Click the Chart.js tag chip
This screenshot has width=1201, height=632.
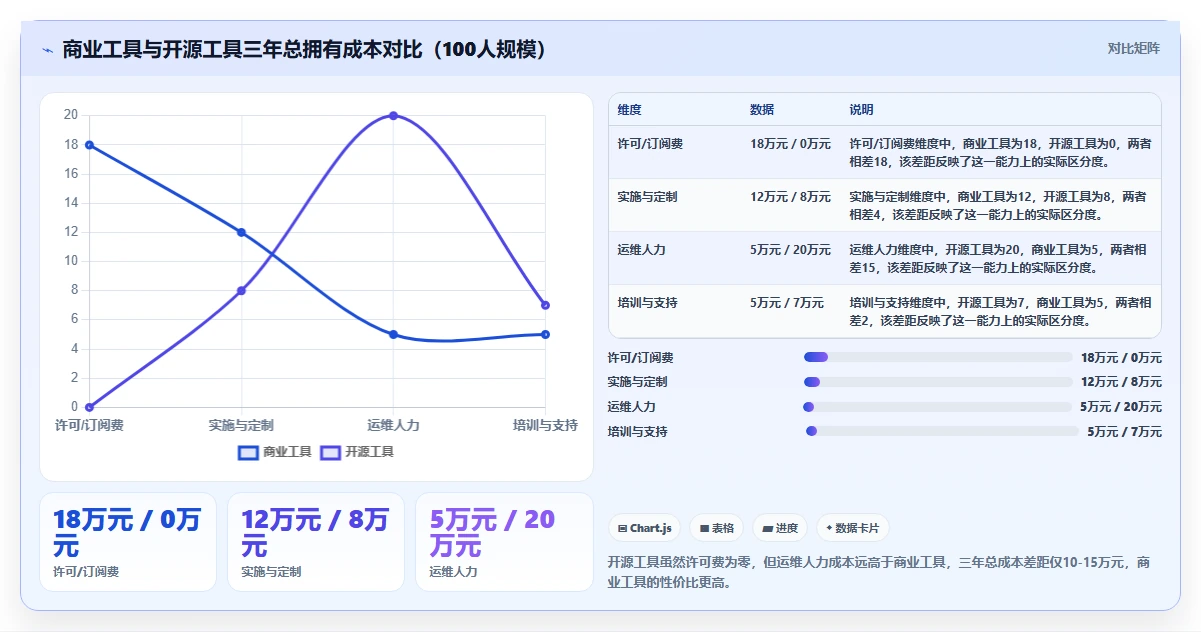tap(645, 528)
